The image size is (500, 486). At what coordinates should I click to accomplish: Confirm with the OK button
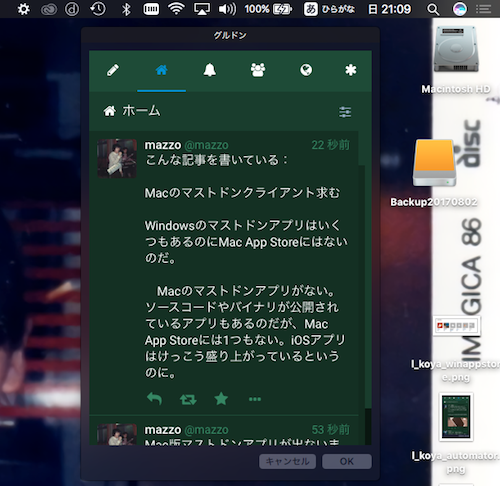347,461
